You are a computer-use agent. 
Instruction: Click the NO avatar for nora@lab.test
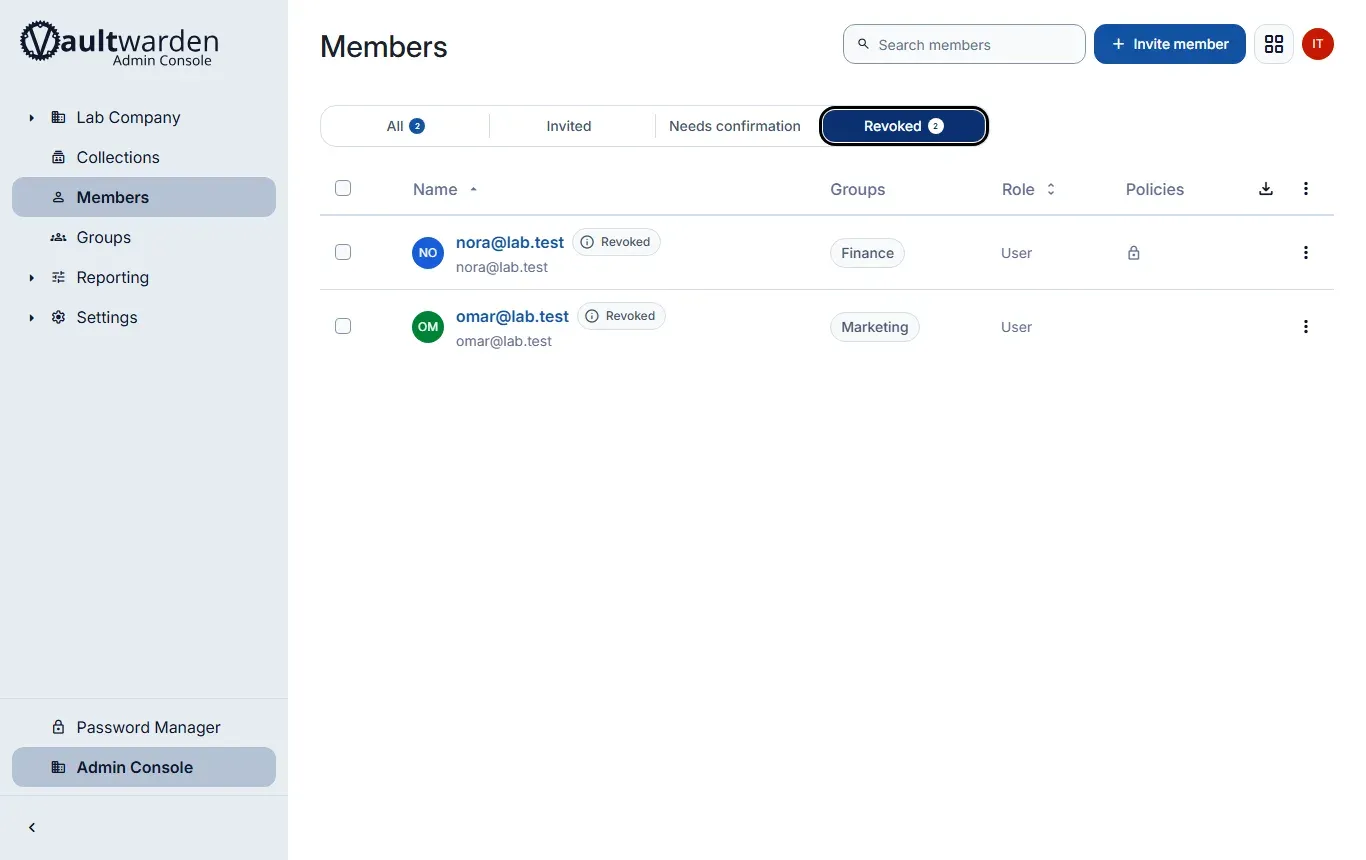428,253
